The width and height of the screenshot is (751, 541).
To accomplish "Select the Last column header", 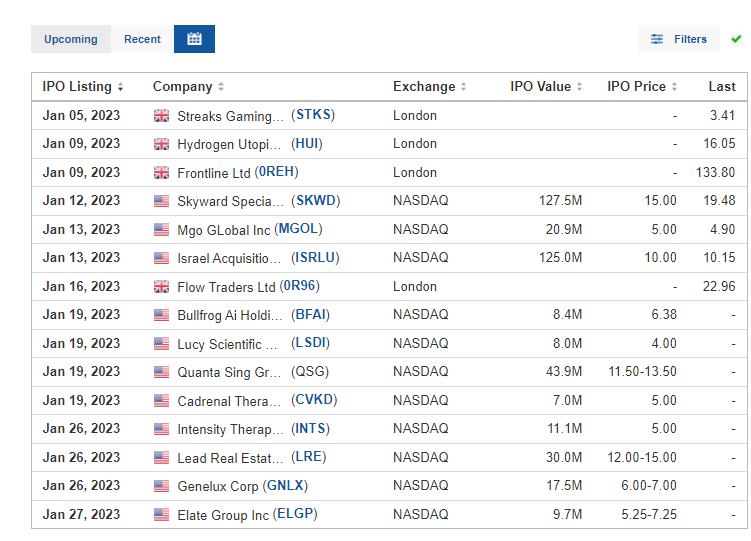I will click(722, 87).
